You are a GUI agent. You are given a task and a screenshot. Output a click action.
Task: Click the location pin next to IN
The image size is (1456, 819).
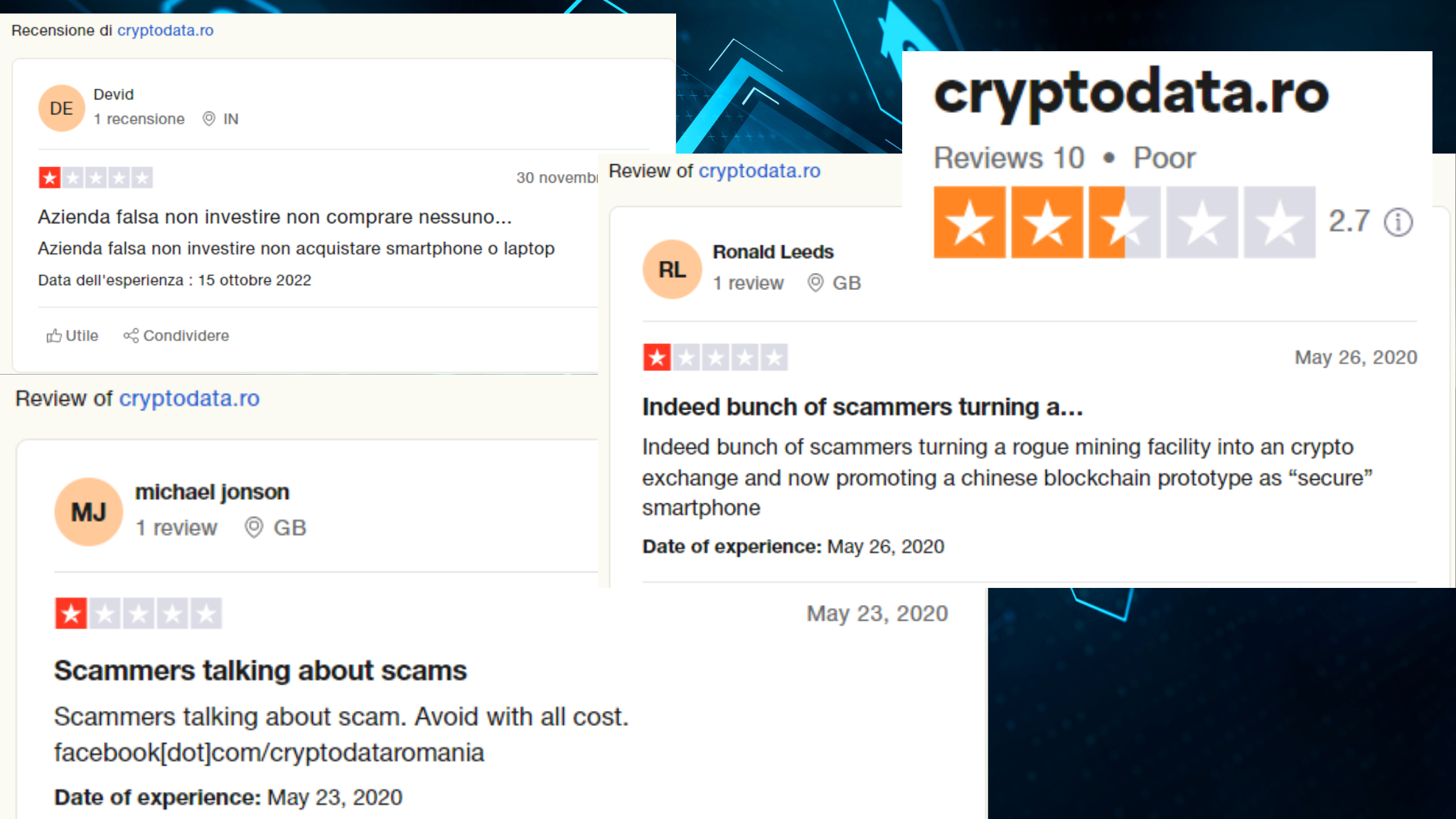pyautogui.click(x=208, y=119)
